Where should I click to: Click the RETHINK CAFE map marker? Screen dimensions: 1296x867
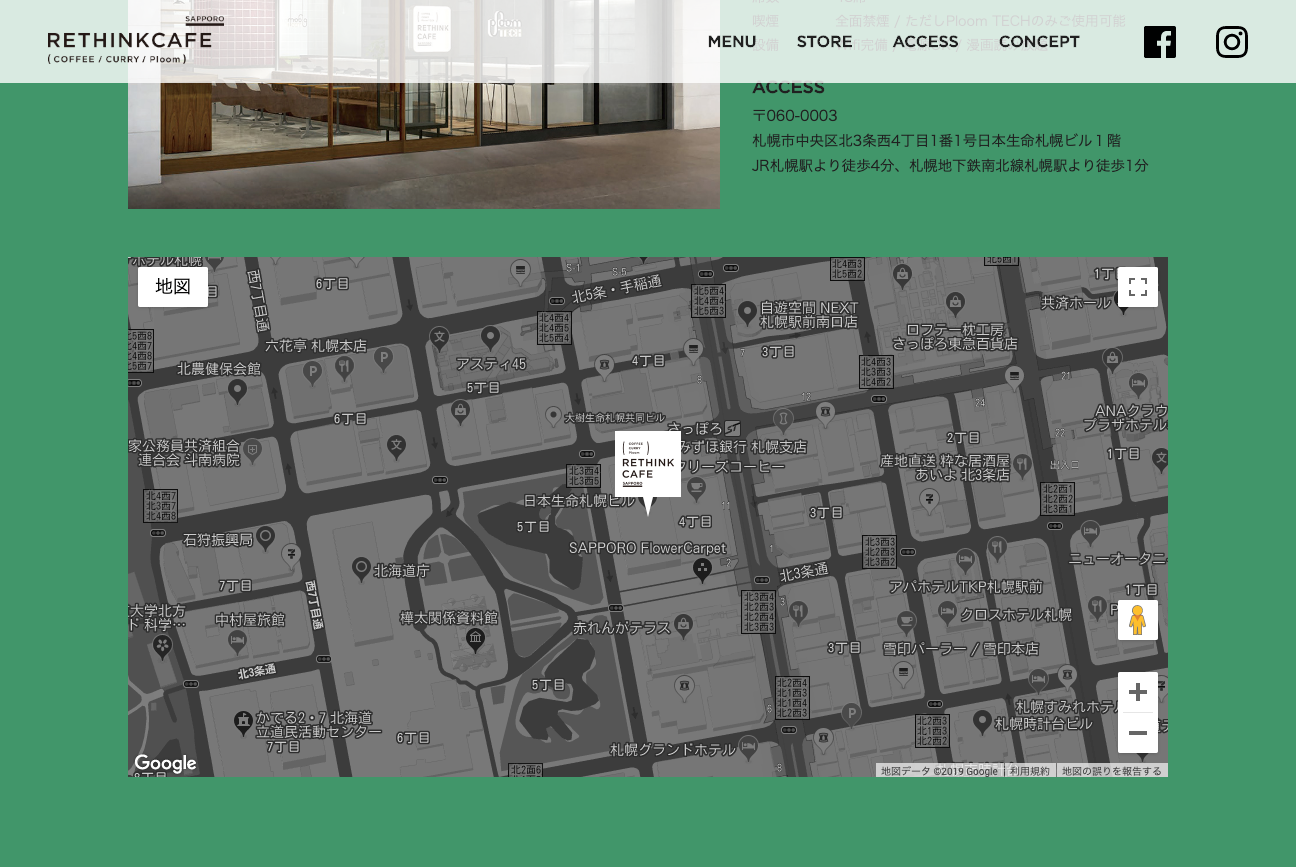pos(648,472)
